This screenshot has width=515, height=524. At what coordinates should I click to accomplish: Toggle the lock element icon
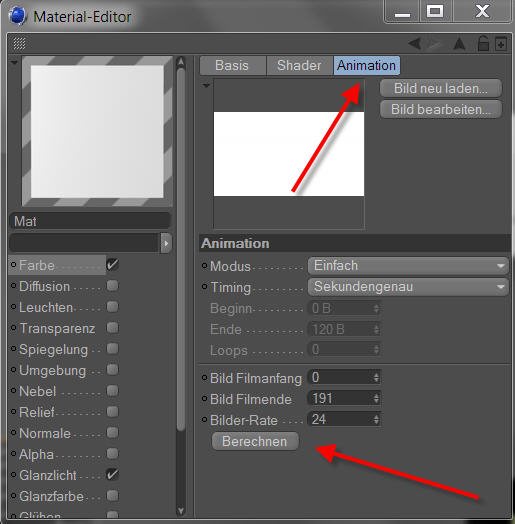click(x=483, y=43)
